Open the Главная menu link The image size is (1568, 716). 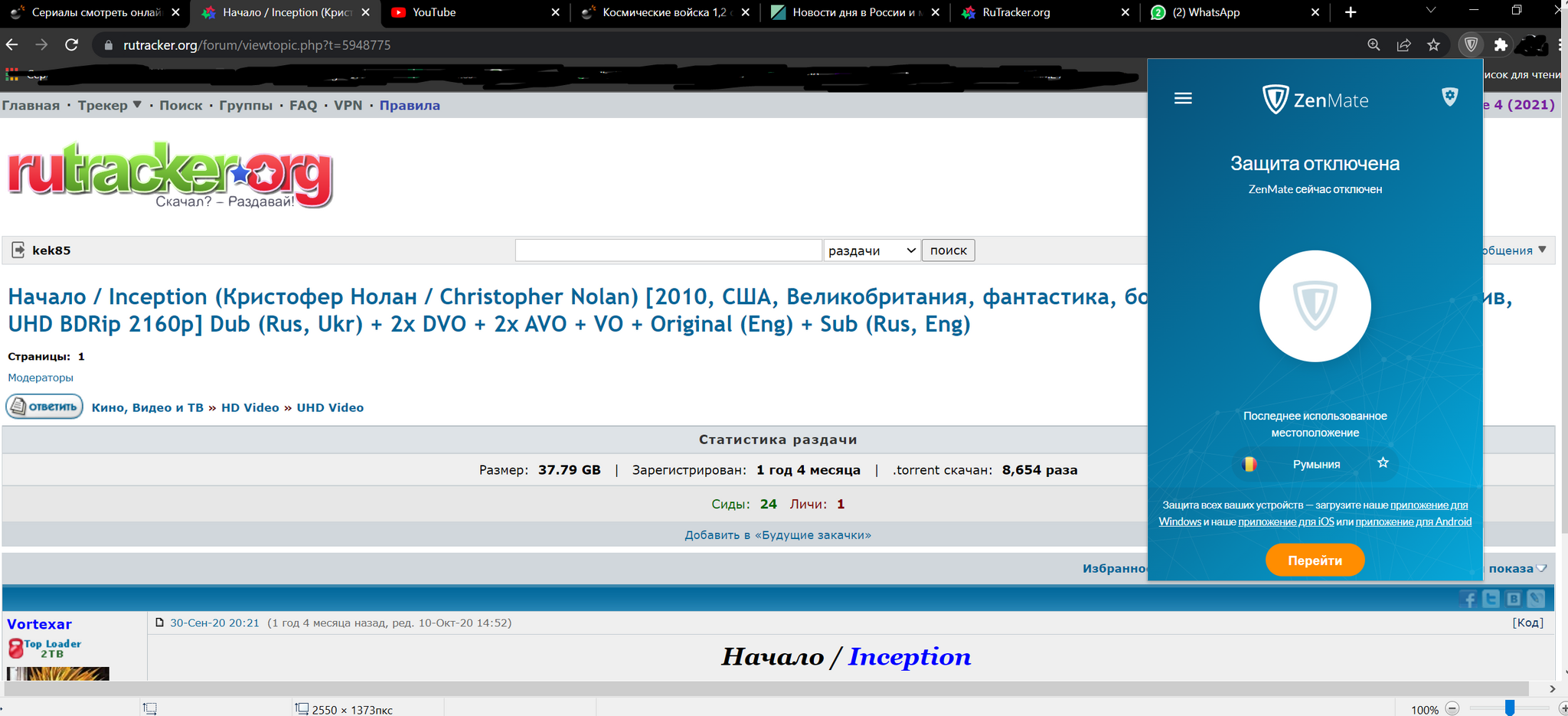pos(31,106)
